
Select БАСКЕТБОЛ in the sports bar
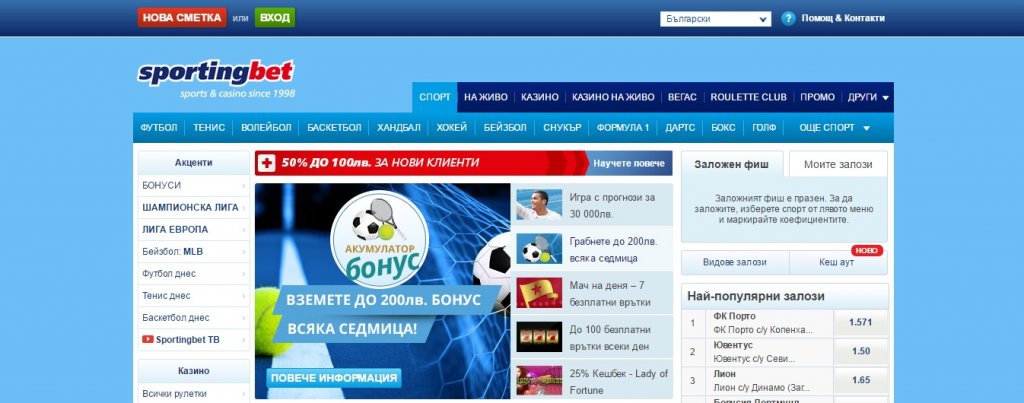[x=334, y=128]
